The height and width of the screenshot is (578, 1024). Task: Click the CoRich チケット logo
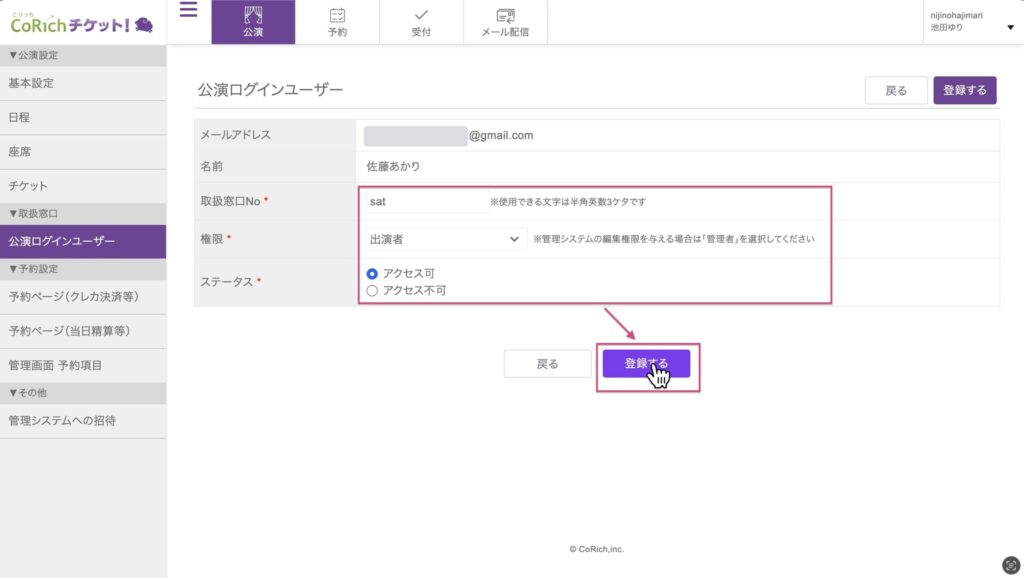click(82, 23)
